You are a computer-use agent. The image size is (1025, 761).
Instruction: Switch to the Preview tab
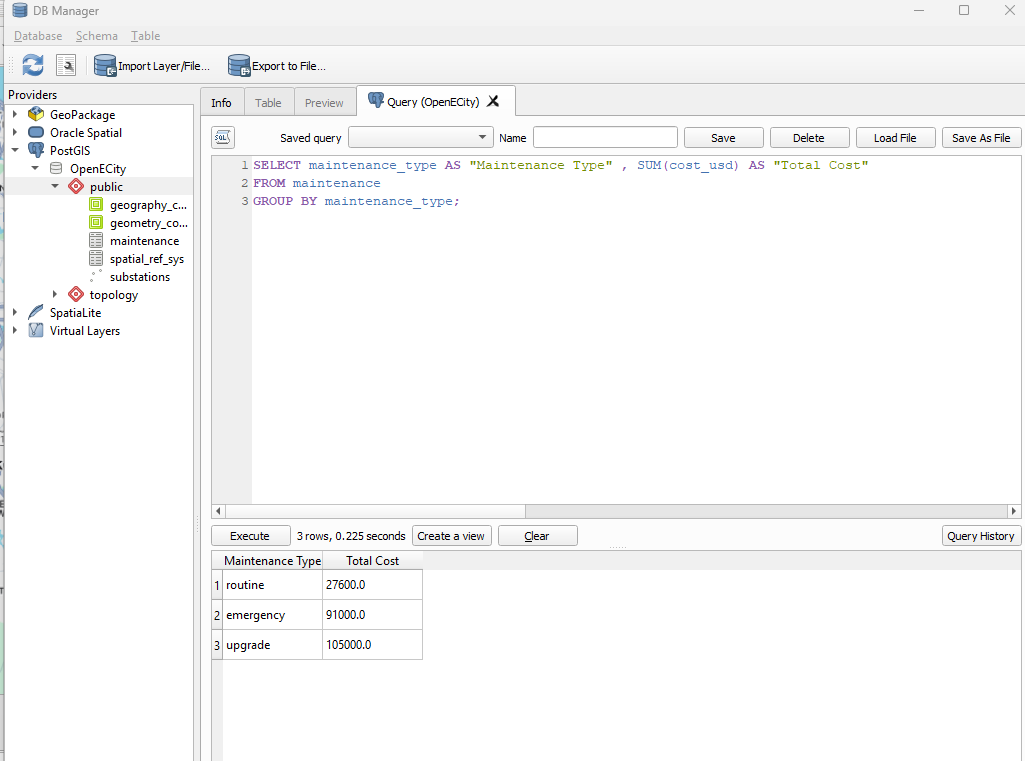[324, 103]
